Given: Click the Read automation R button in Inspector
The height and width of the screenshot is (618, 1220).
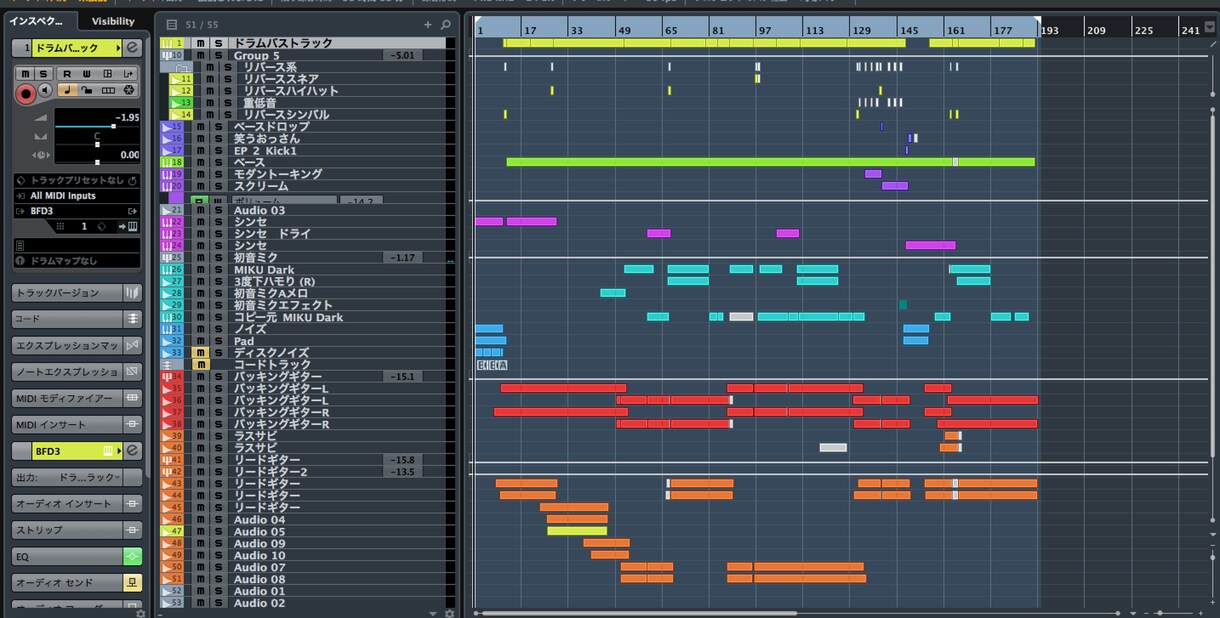Looking at the screenshot, I should (67, 74).
